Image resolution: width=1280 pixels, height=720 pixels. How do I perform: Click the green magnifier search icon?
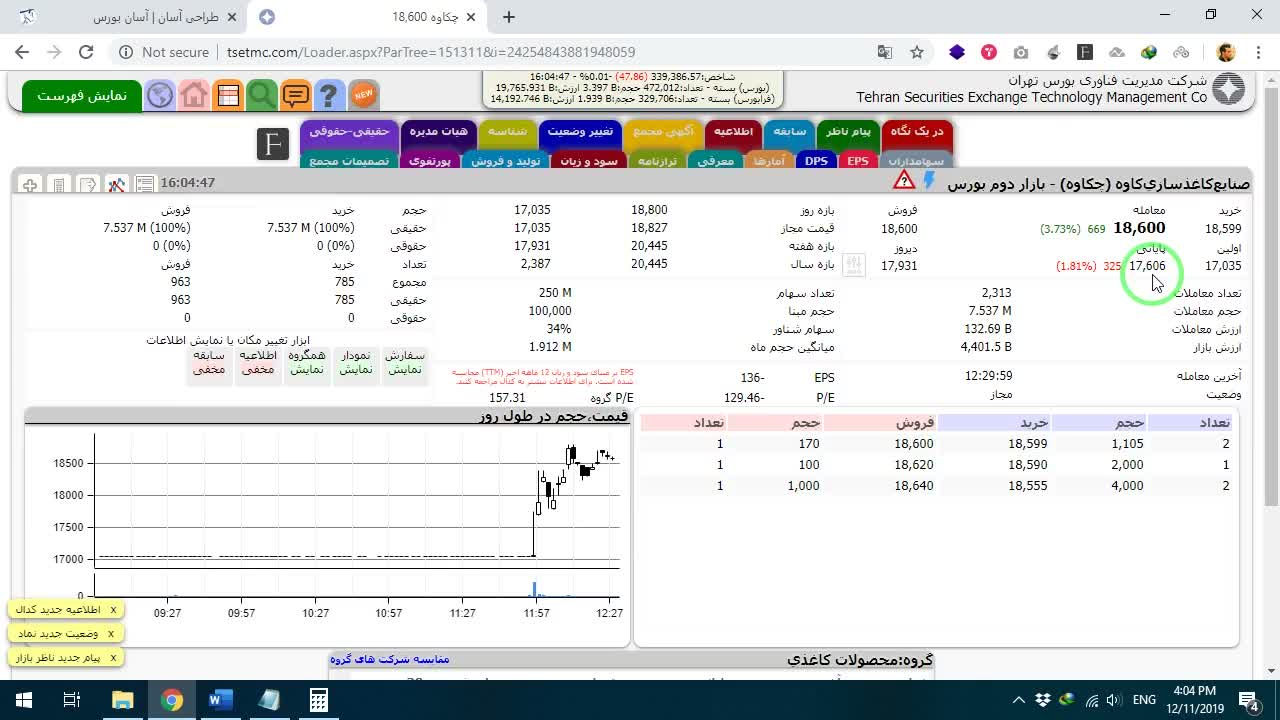pyautogui.click(x=262, y=95)
